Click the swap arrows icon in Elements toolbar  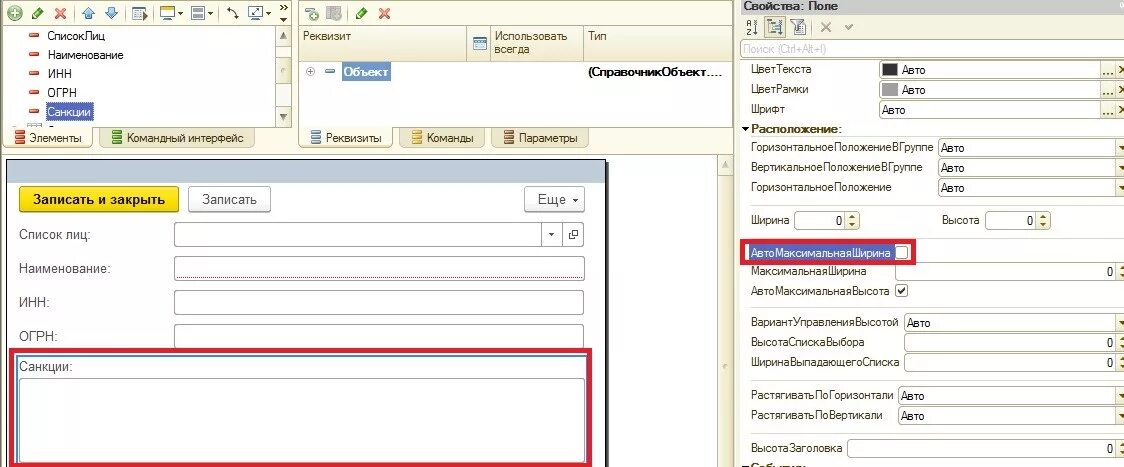[x=233, y=13]
